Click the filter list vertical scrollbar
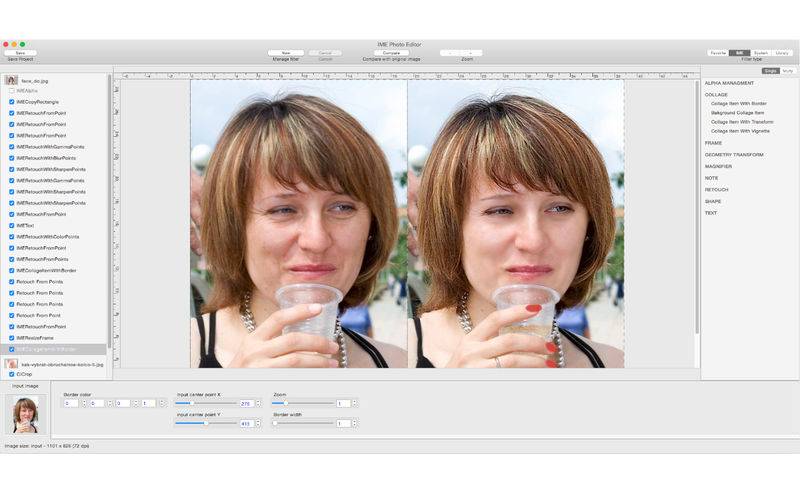Screen dimensions: 800x500 click(109, 210)
